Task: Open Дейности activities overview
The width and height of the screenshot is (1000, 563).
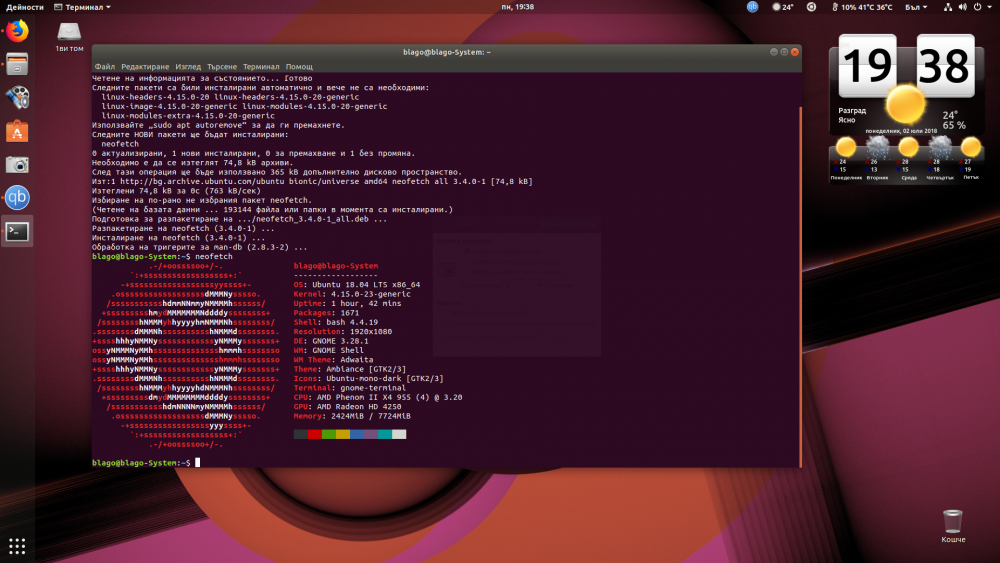Action: pos(25,7)
